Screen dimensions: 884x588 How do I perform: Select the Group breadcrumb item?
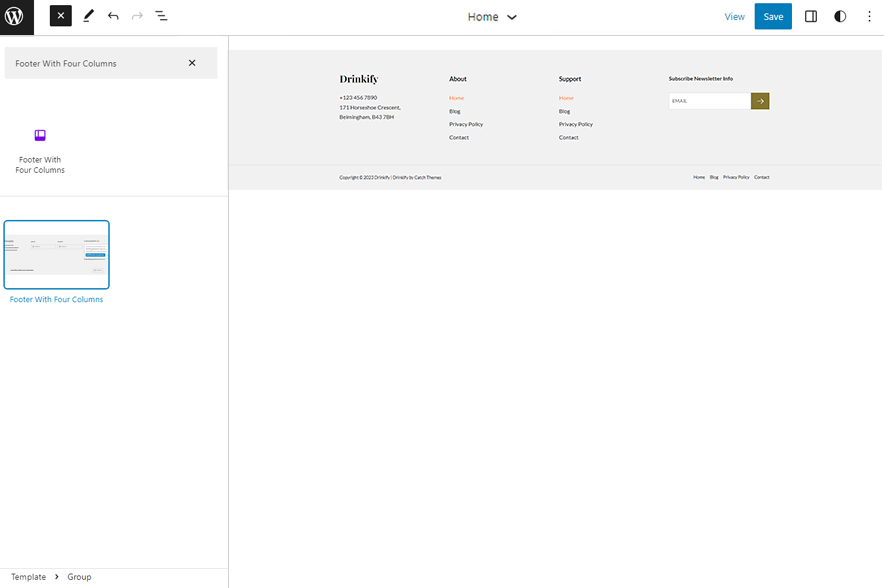(x=79, y=577)
